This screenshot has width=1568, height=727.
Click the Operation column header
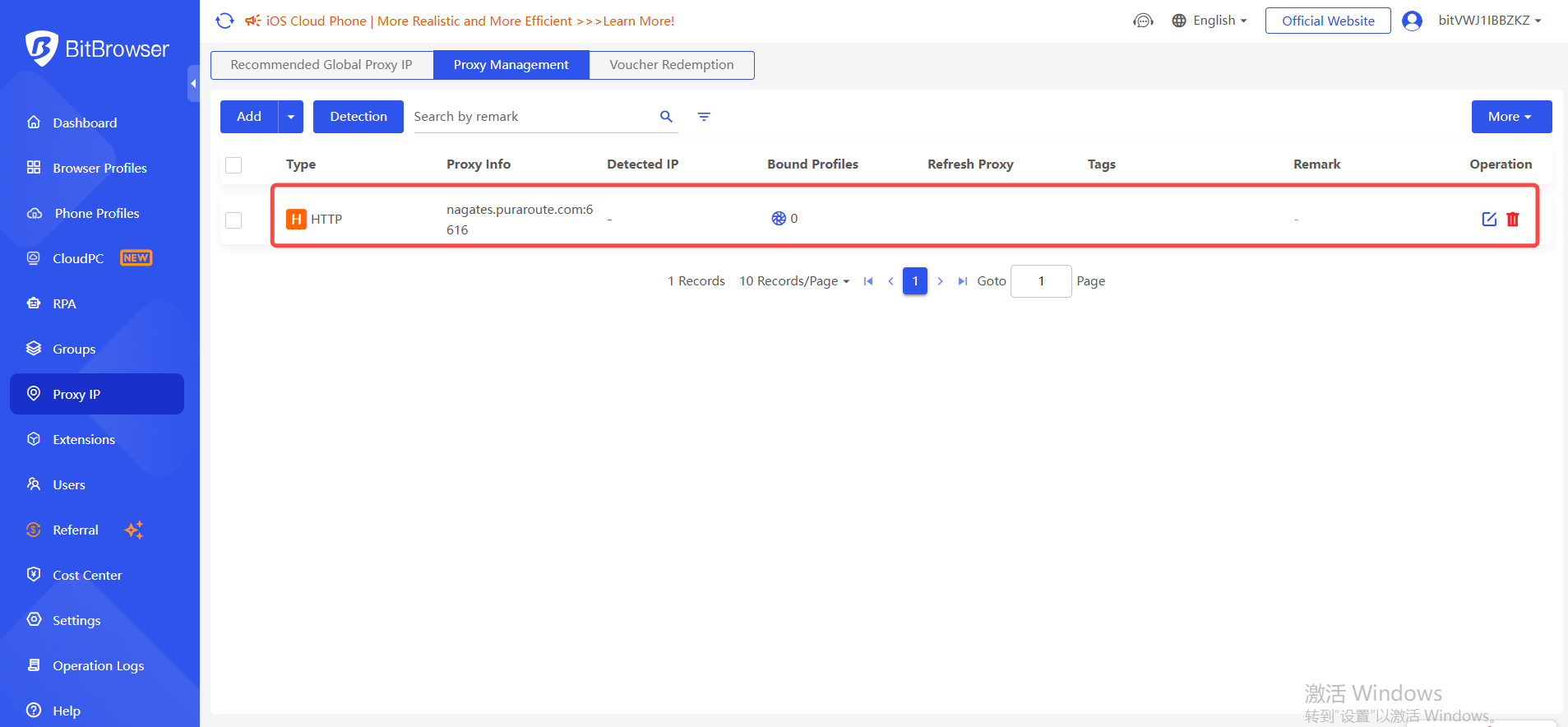(x=1501, y=164)
